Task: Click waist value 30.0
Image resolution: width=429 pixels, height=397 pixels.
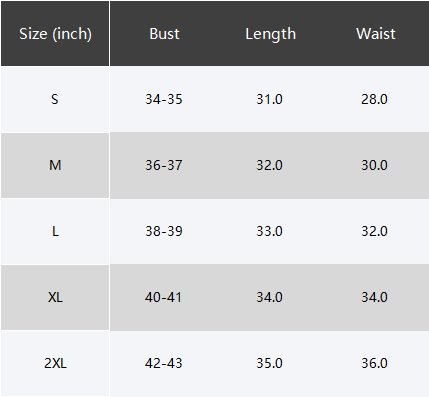Action: click(374, 165)
